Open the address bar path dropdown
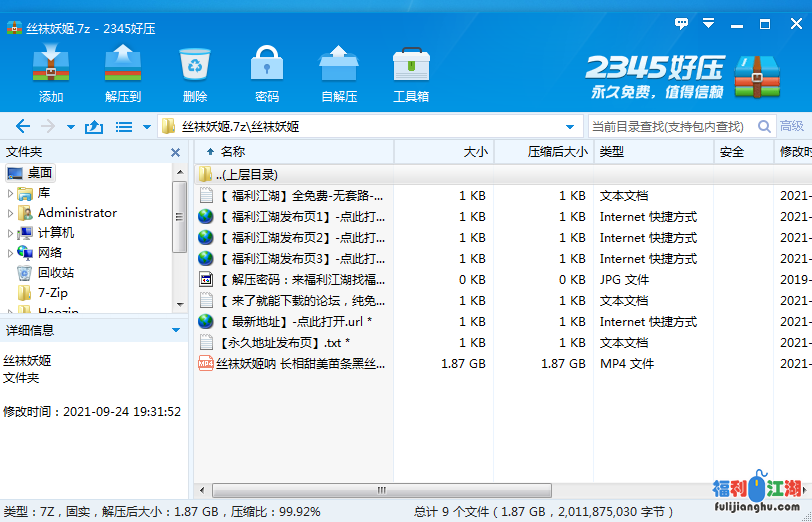The width and height of the screenshot is (812, 522). tap(570, 127)
